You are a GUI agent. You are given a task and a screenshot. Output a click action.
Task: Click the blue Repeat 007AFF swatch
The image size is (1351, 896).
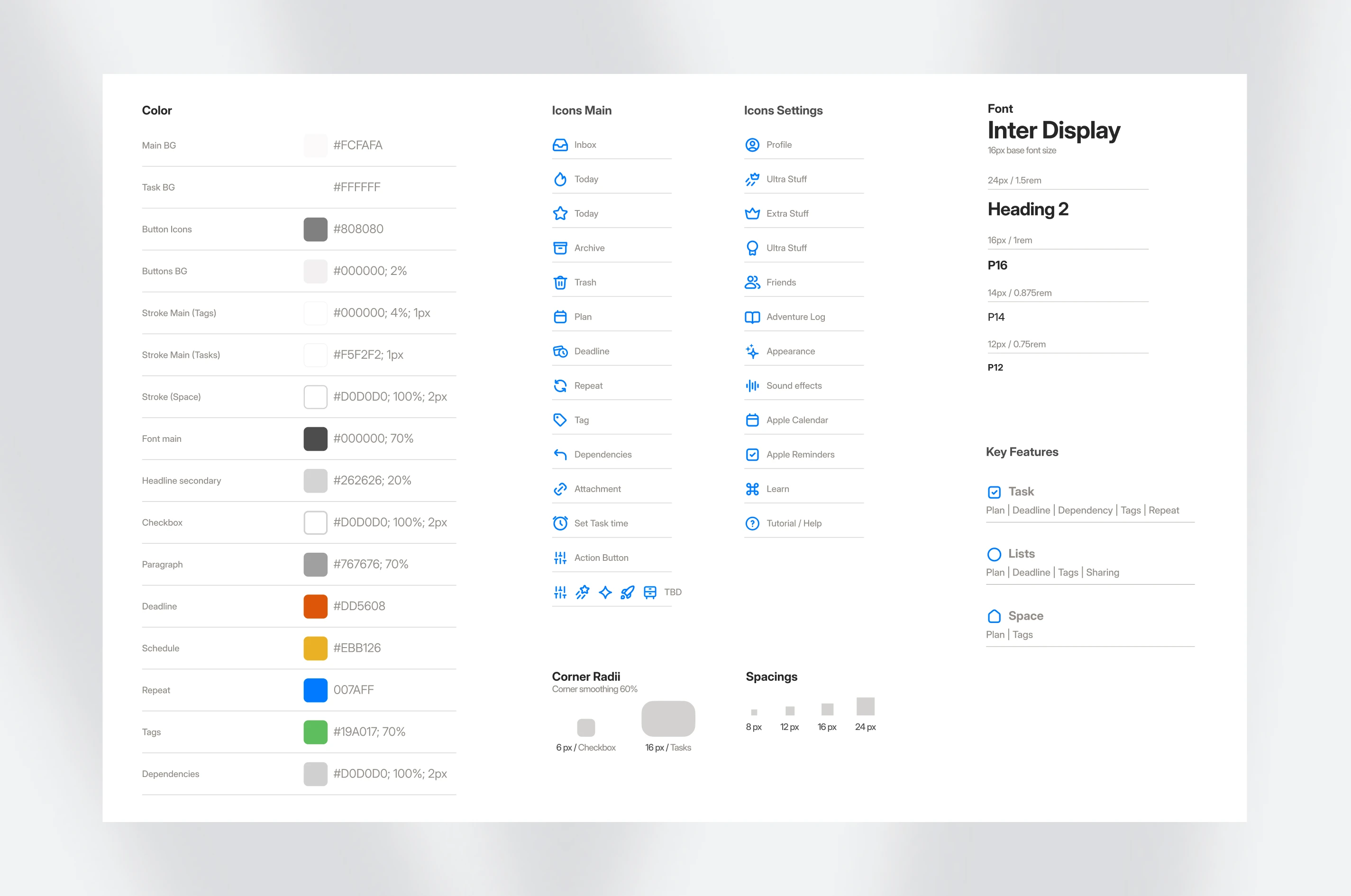point(315,690)
